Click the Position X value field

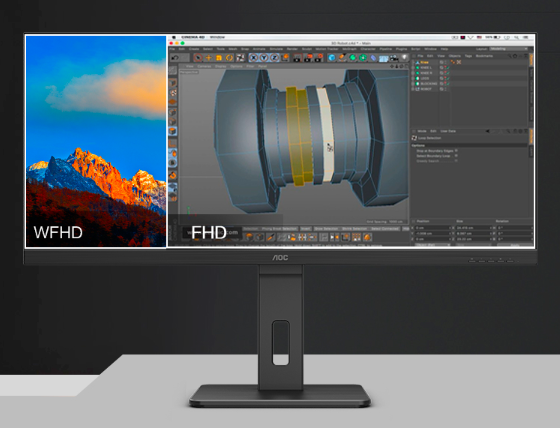coord(433,228)
